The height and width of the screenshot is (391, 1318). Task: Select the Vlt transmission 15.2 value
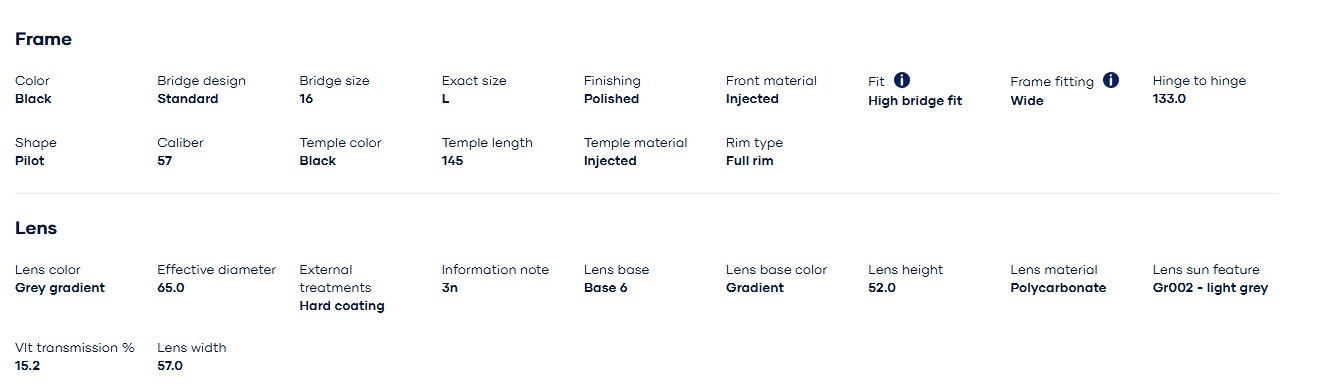coord(28,365)
